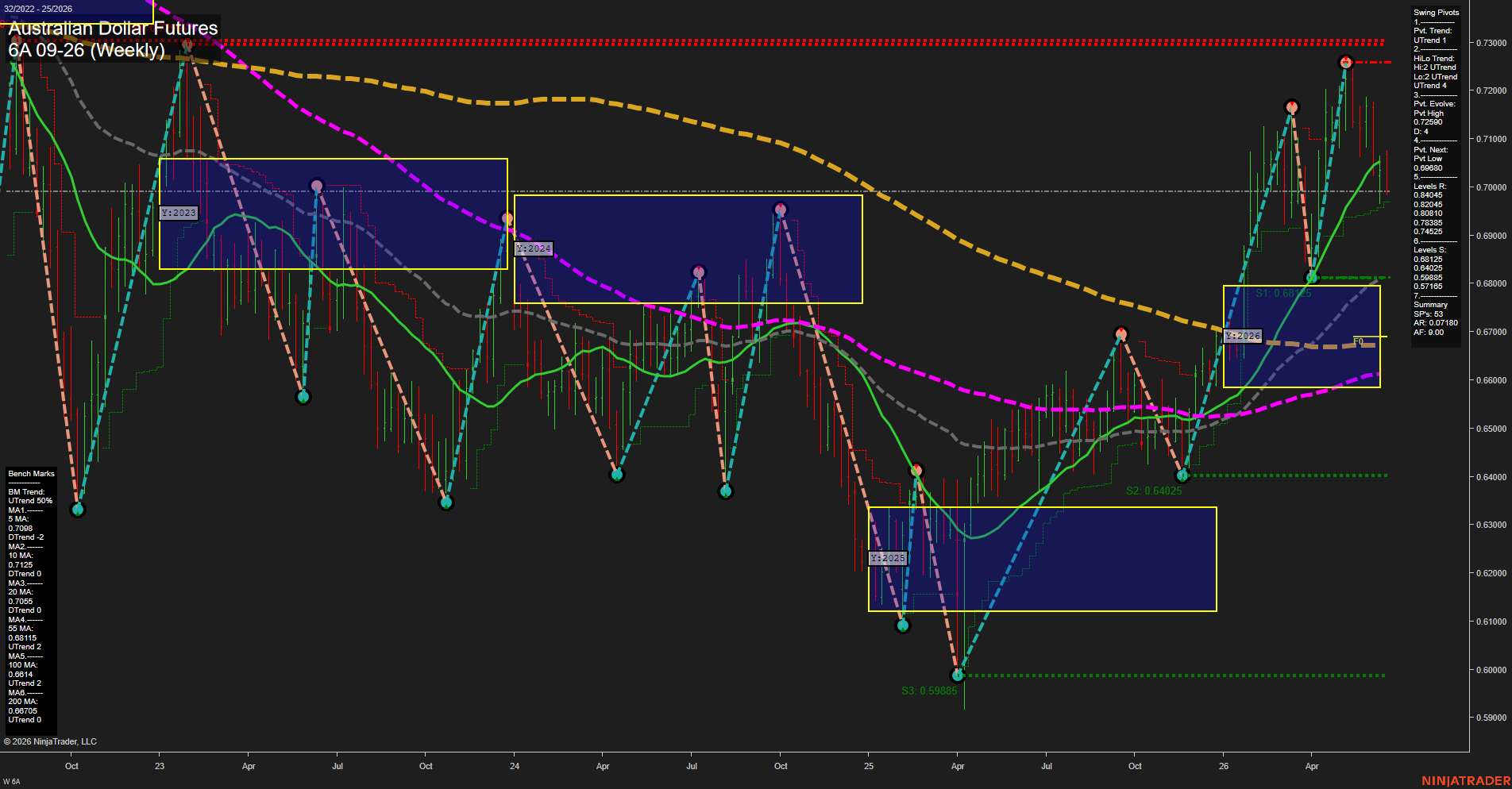The height and width of the screenshot is (789, 1512).
Task: Click the S2: 0.64025 support label
Action: [x=1154, y=491]
